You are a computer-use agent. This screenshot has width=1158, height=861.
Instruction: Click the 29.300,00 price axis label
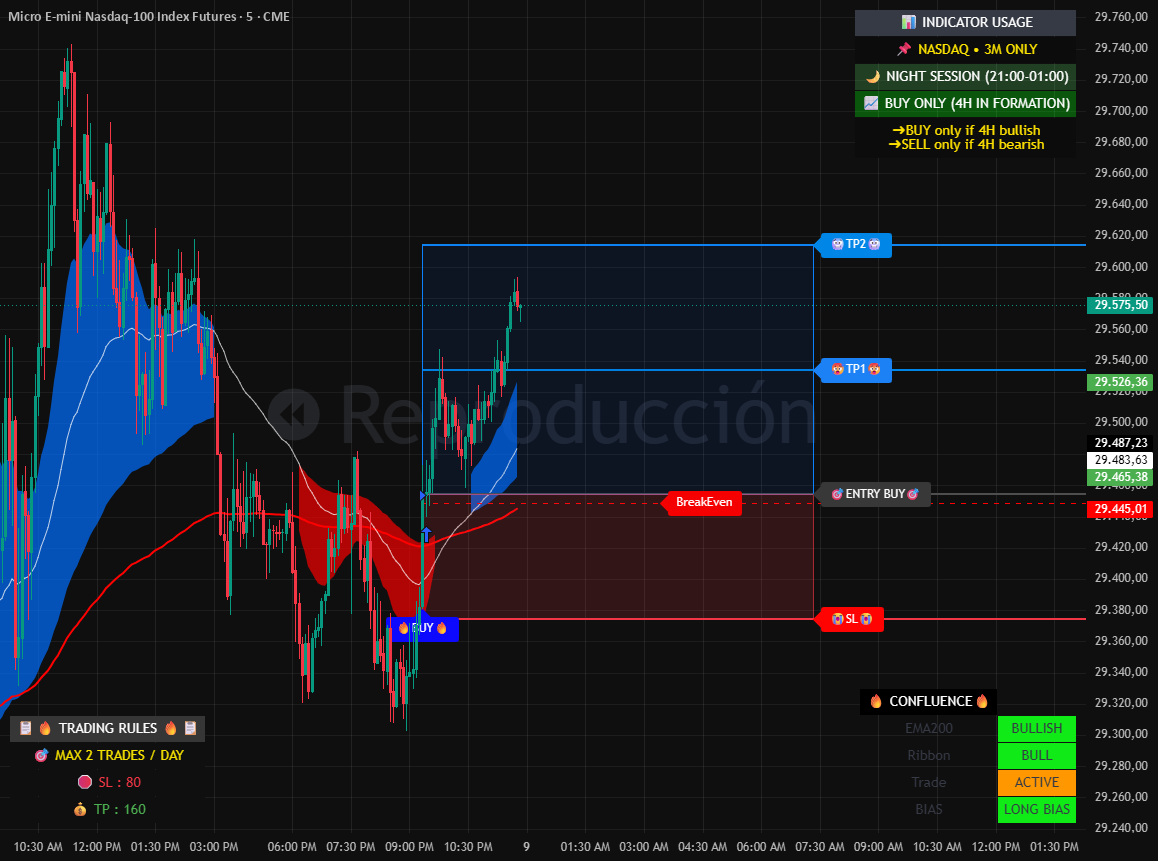coord(1121,733)
